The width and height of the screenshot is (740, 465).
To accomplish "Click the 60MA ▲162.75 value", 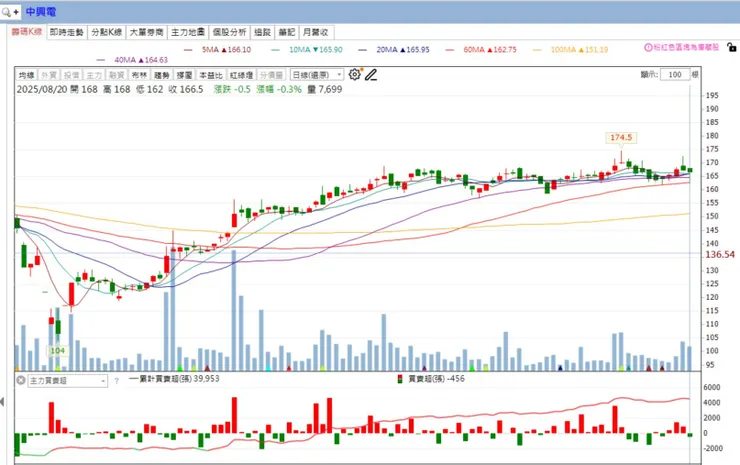I will pyautogui.click(x=490, y=50).
